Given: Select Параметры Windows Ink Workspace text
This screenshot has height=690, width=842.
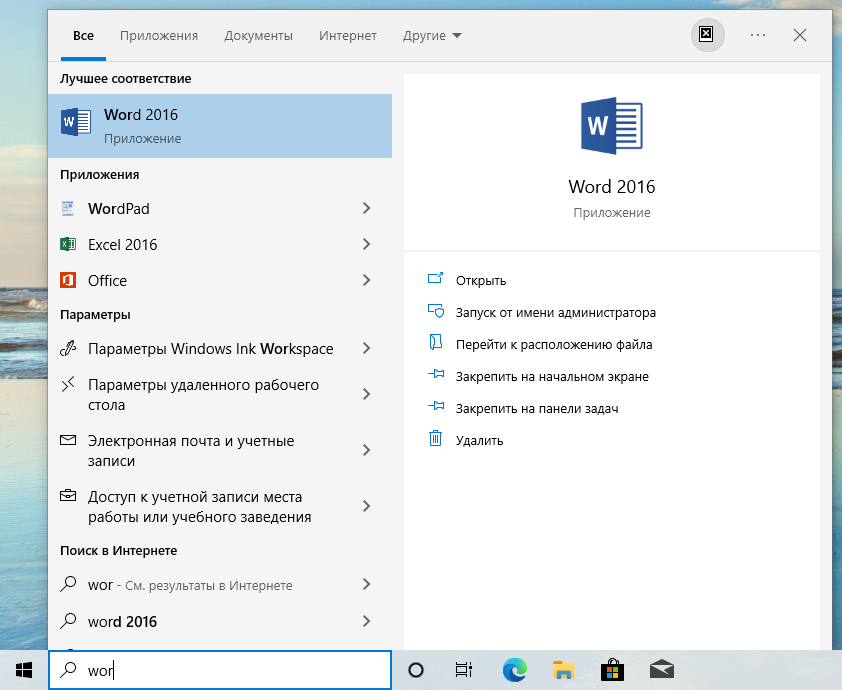Looking at the screenshot, I should 210,349.
